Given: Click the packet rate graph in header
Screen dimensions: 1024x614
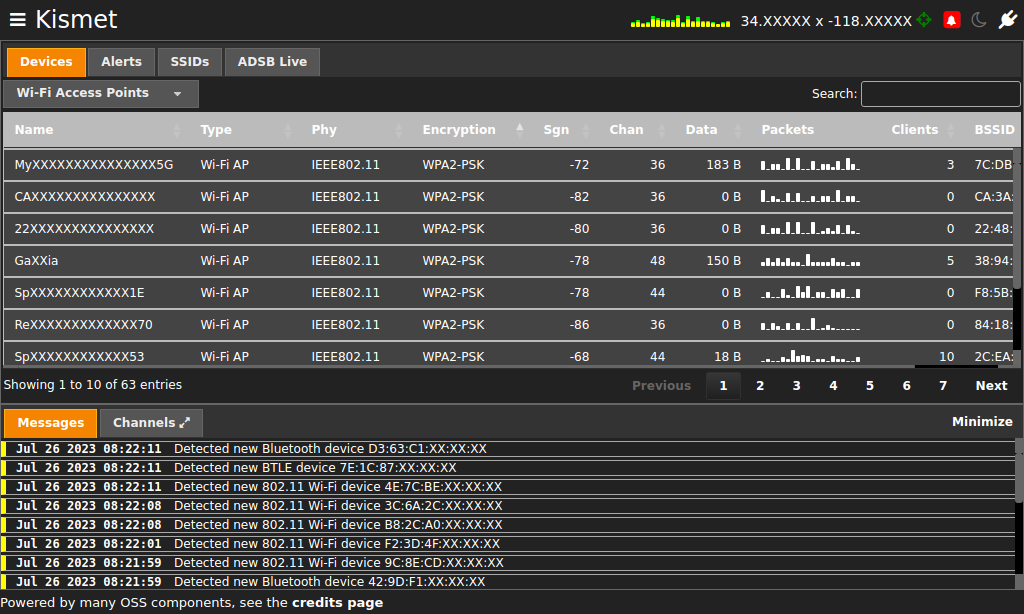Looking at the screenshot, I should coord(680,21).
